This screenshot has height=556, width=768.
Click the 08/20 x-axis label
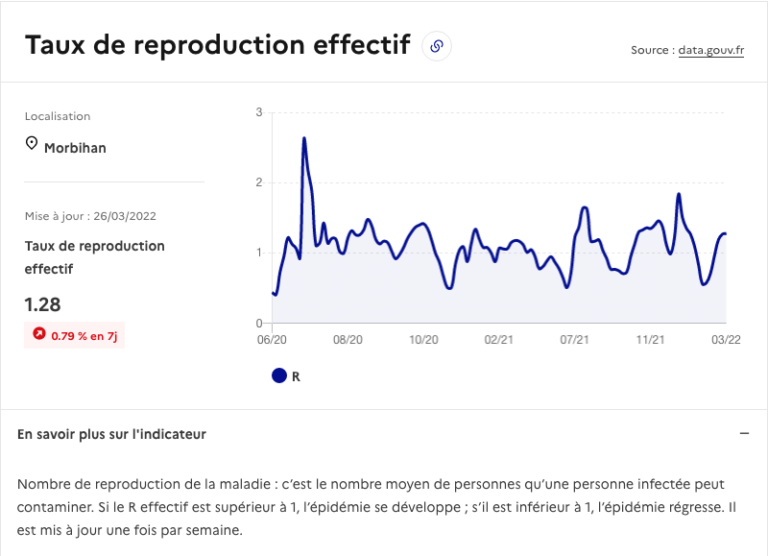point(348,339)
